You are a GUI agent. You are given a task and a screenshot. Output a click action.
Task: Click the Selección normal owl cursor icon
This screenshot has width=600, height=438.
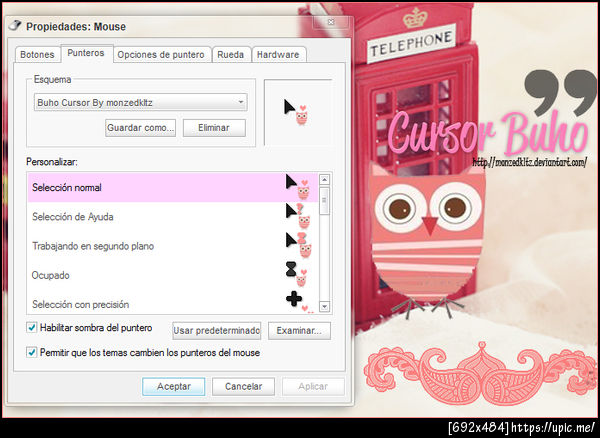[297, 187]
